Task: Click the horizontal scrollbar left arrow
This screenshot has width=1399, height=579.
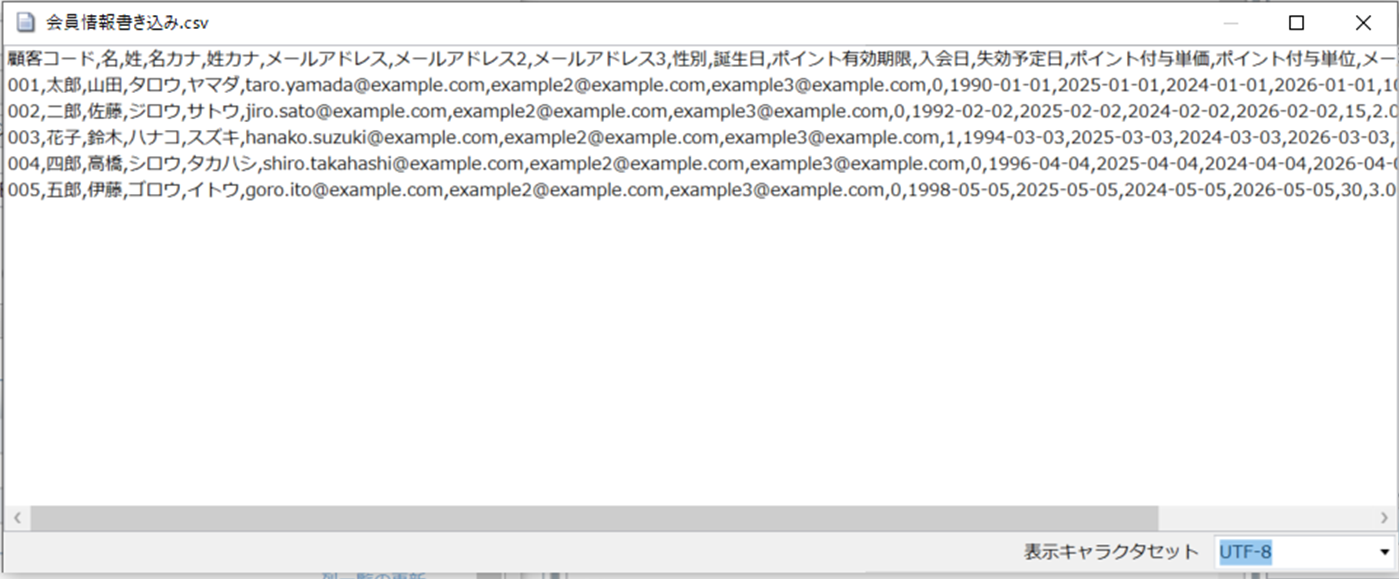Action: click(17, 518)
